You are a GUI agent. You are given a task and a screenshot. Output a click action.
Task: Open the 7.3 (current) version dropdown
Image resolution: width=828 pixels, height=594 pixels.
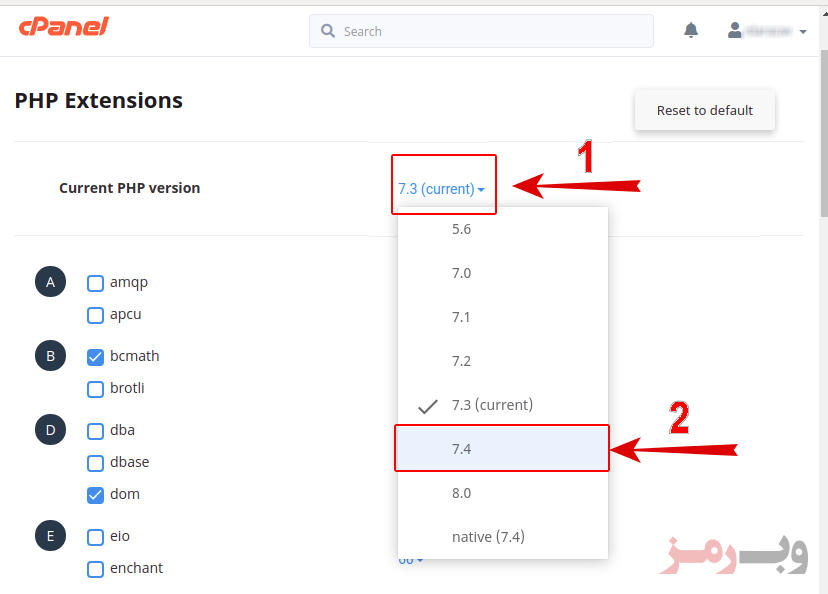pyautogui.click(x=441, y=188)
